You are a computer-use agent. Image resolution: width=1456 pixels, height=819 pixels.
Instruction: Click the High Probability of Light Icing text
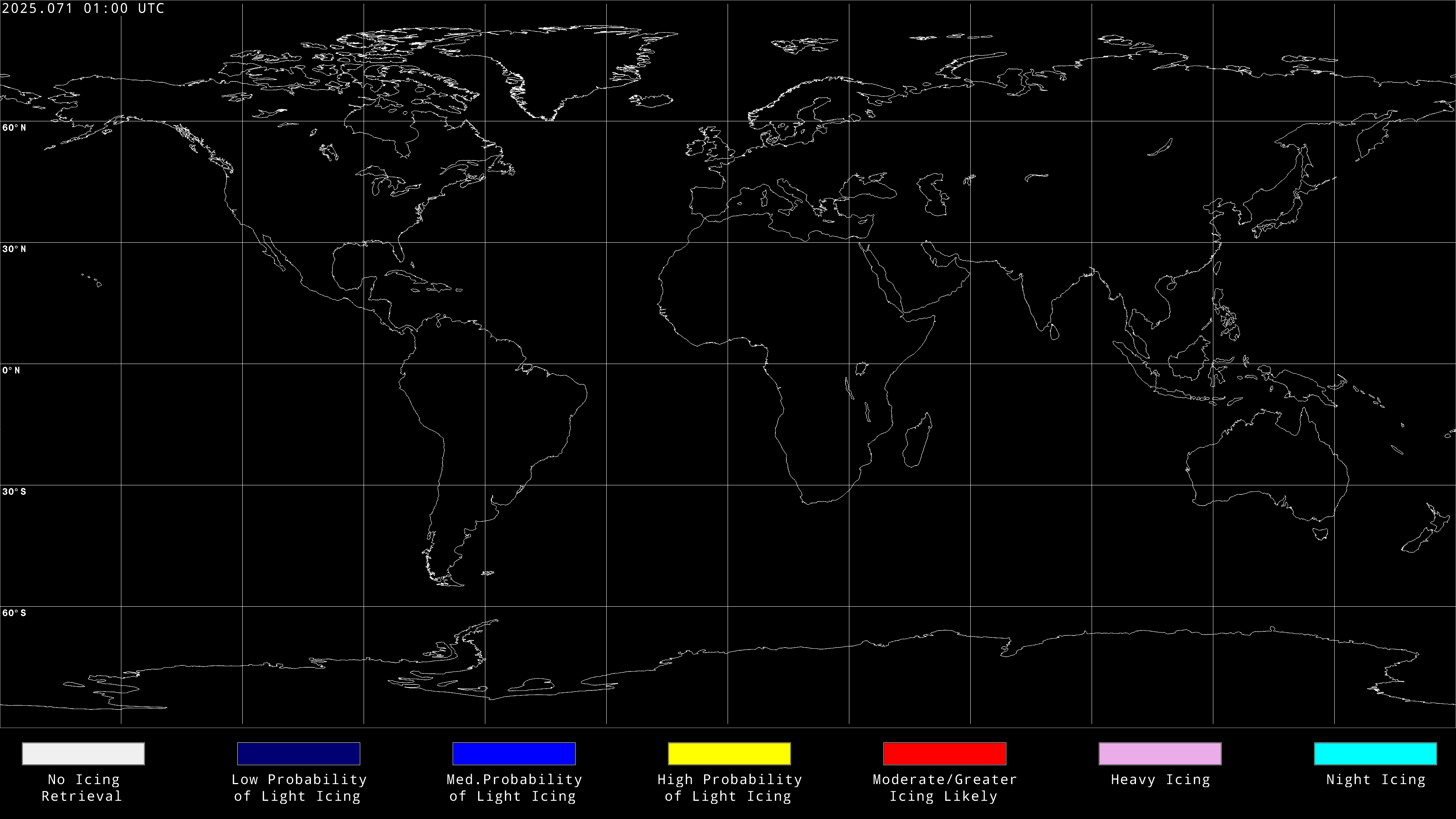click(730, 788)
